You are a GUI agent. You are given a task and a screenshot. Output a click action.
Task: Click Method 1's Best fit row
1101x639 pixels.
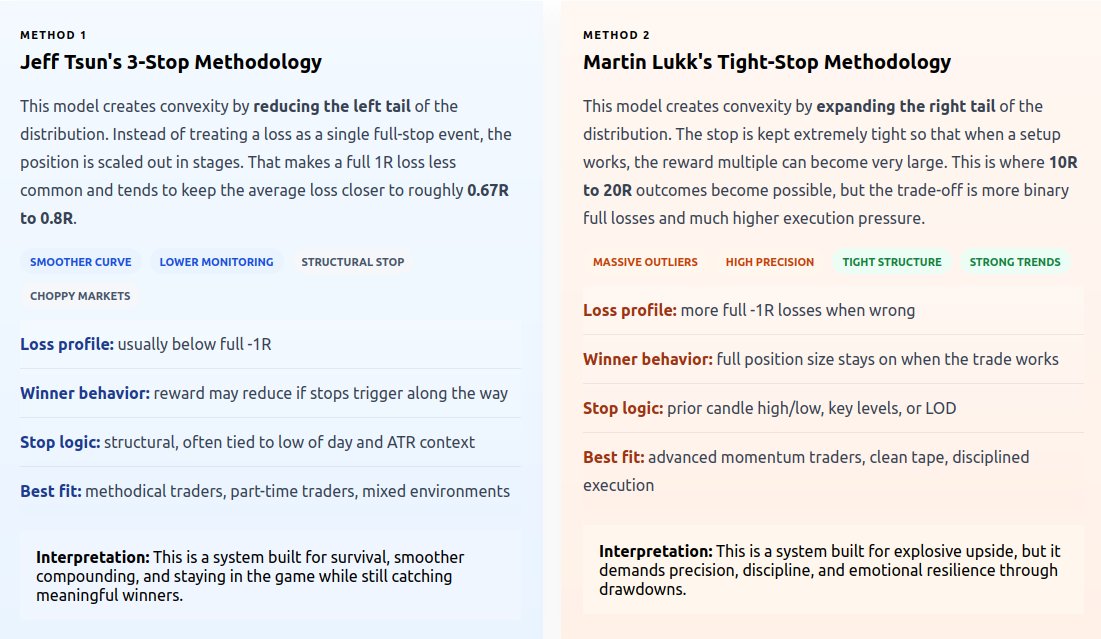pyautogui.click(x=270, y=491)
